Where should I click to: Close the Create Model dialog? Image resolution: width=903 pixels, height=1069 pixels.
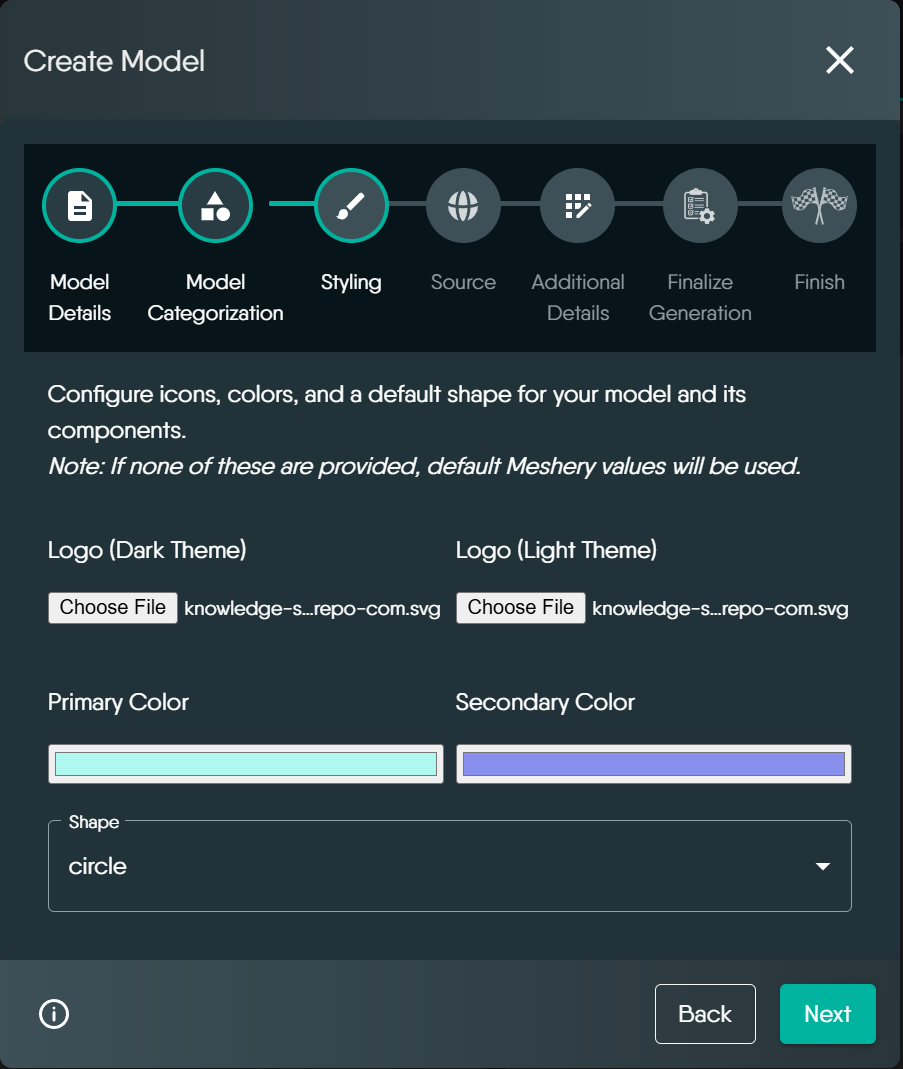click(x=839, y=61)
